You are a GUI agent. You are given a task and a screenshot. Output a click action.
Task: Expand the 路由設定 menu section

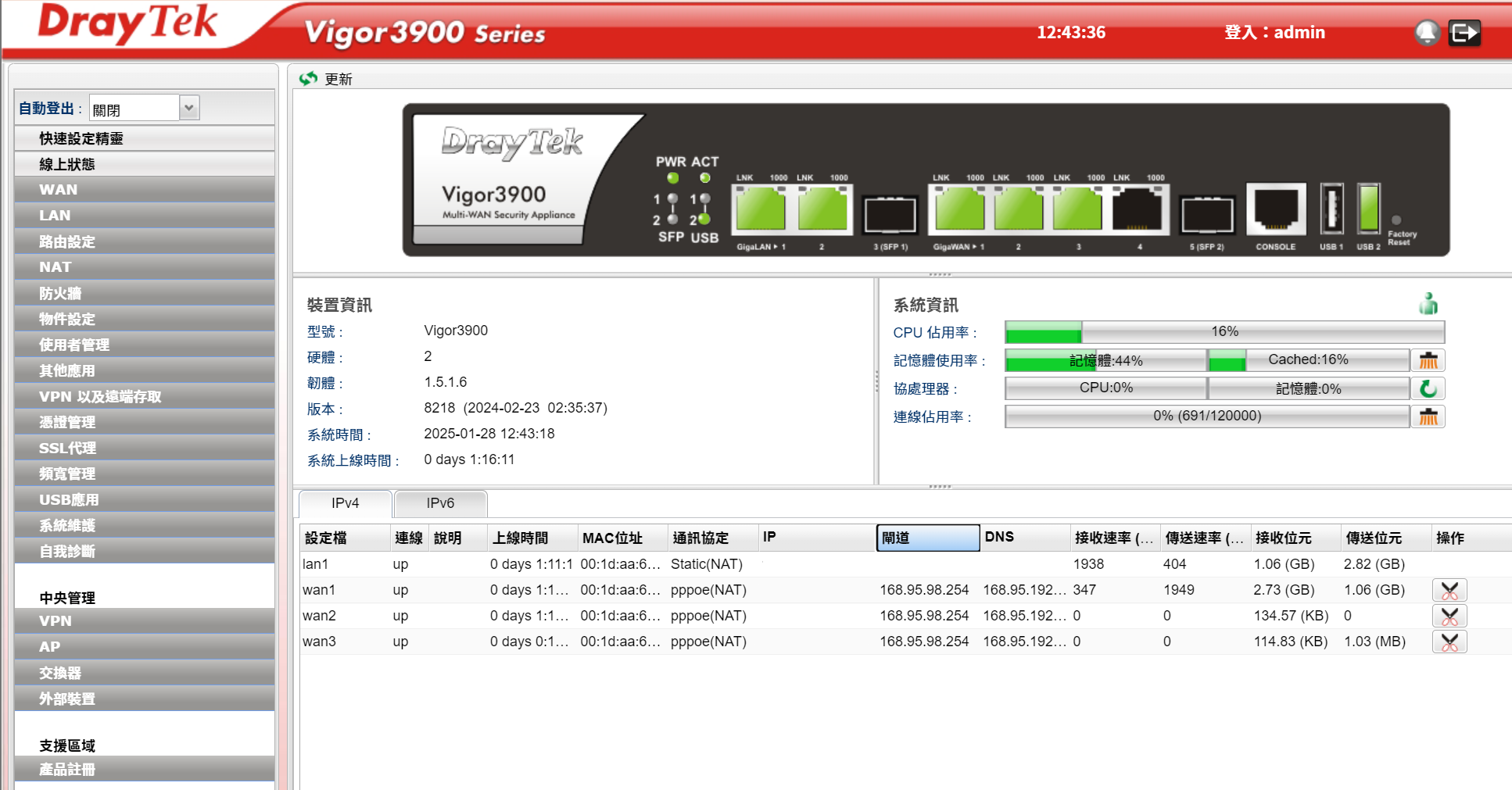[144, 241]
